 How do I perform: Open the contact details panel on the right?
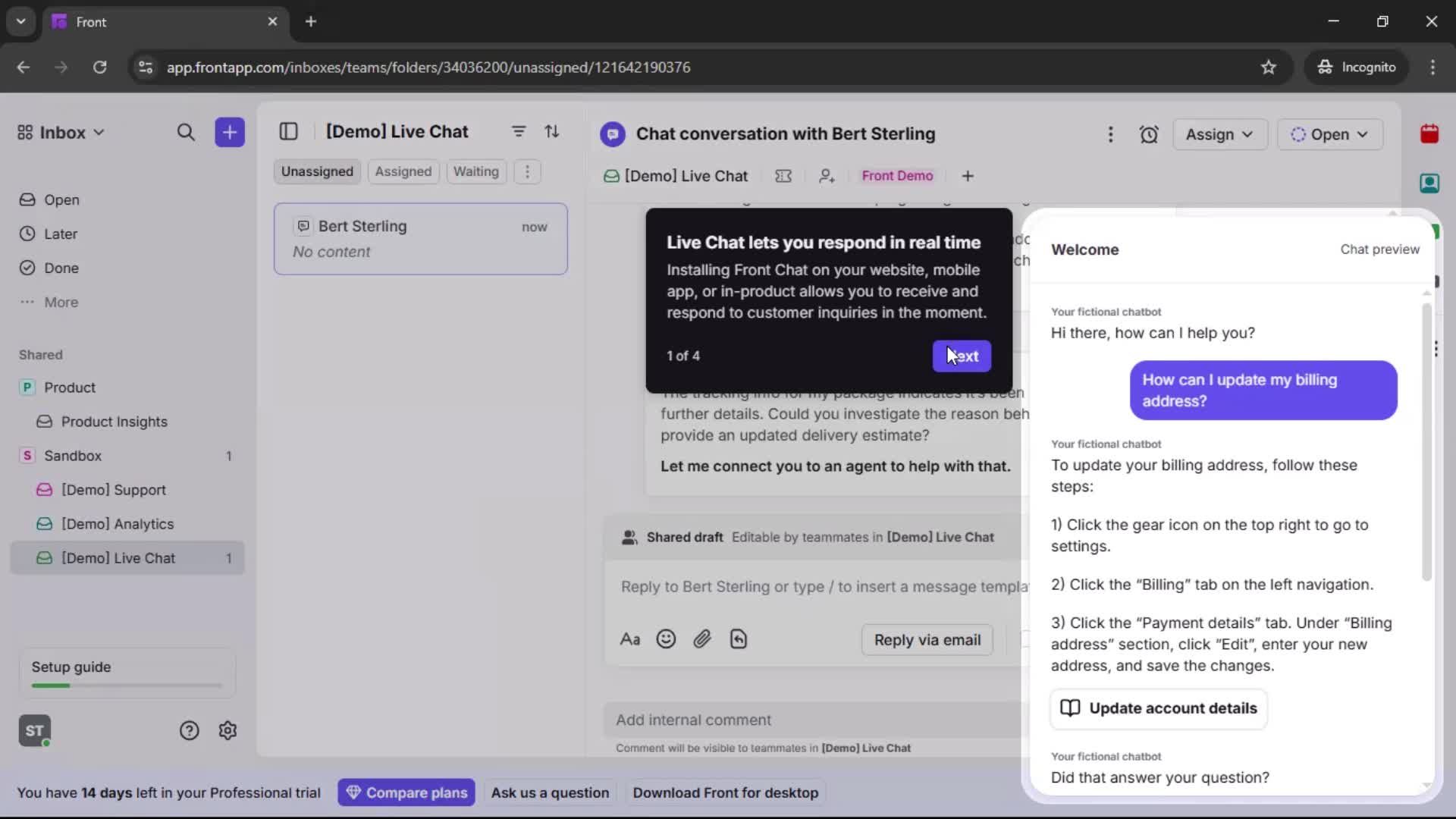1430,183
